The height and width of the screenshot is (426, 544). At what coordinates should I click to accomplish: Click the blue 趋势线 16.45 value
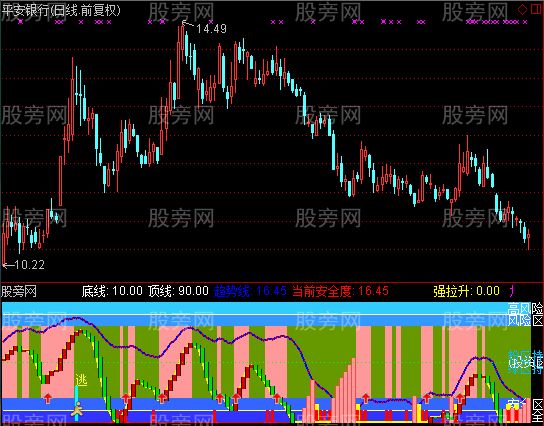(250, 291)
